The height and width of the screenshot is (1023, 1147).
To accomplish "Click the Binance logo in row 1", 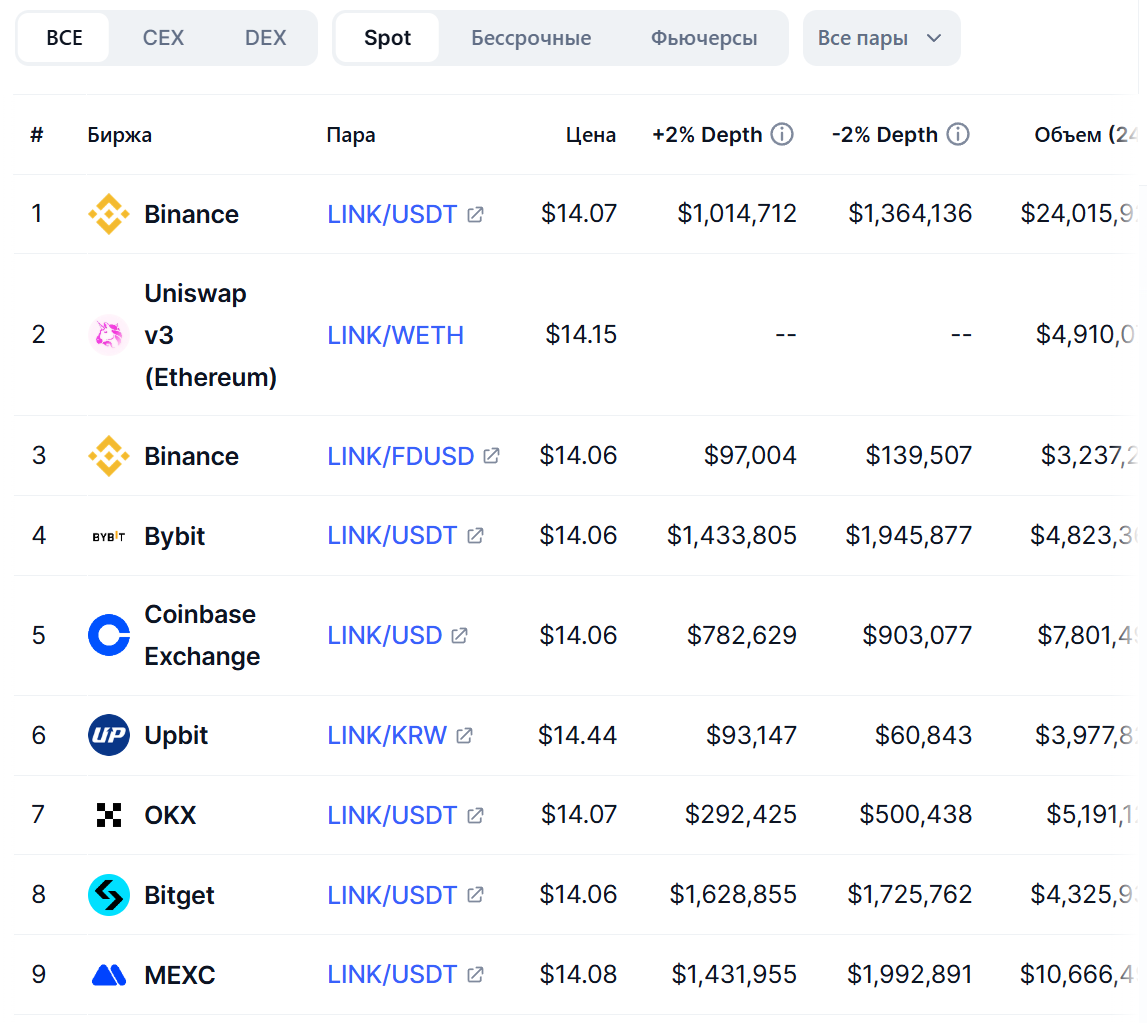I will tap(108, 214).
